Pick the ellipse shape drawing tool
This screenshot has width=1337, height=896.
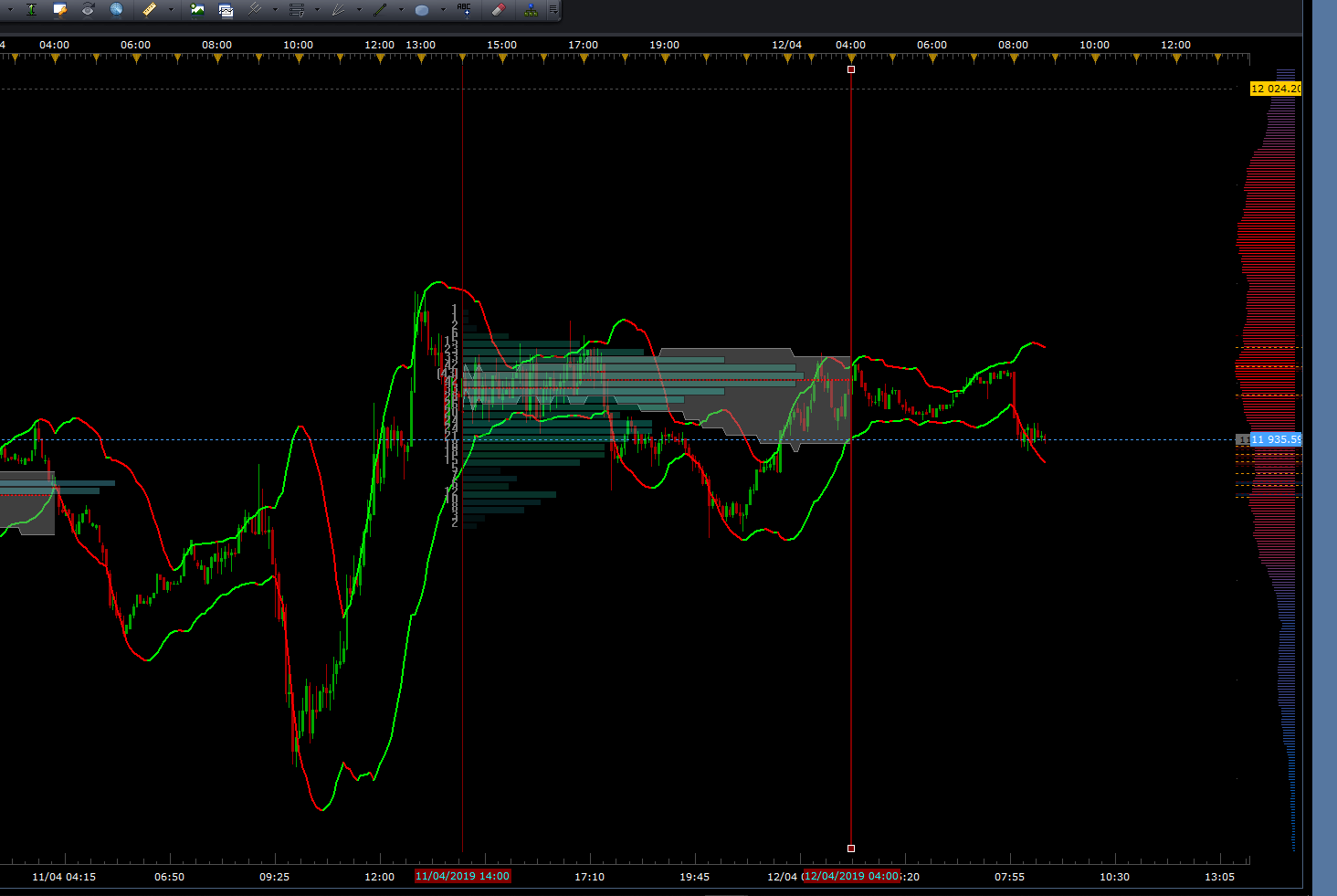point(421,10)
